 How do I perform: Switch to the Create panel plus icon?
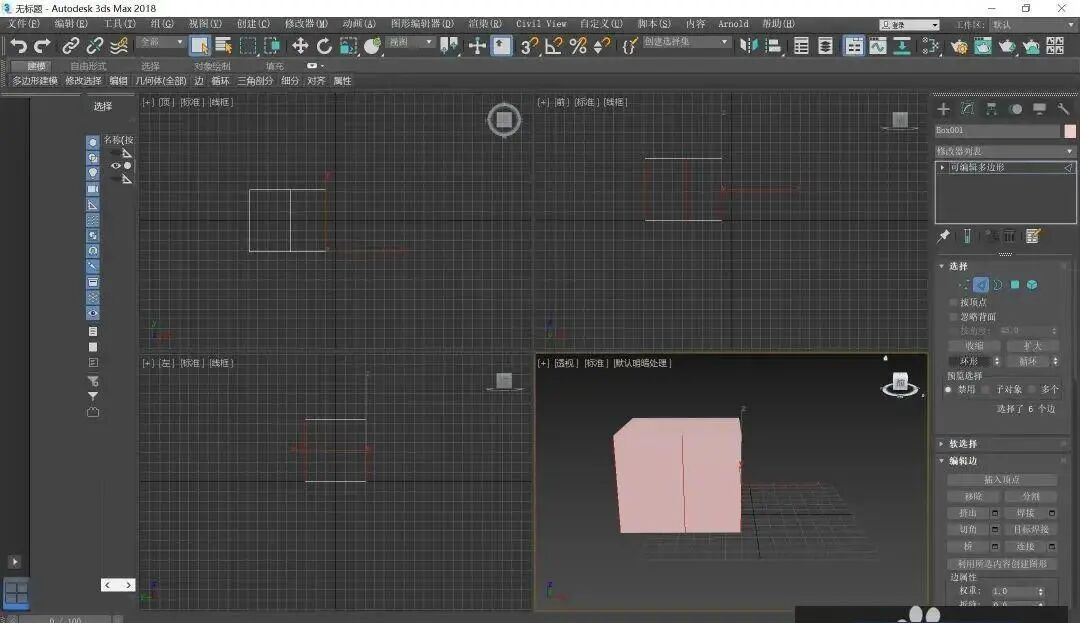pos(944,109)
